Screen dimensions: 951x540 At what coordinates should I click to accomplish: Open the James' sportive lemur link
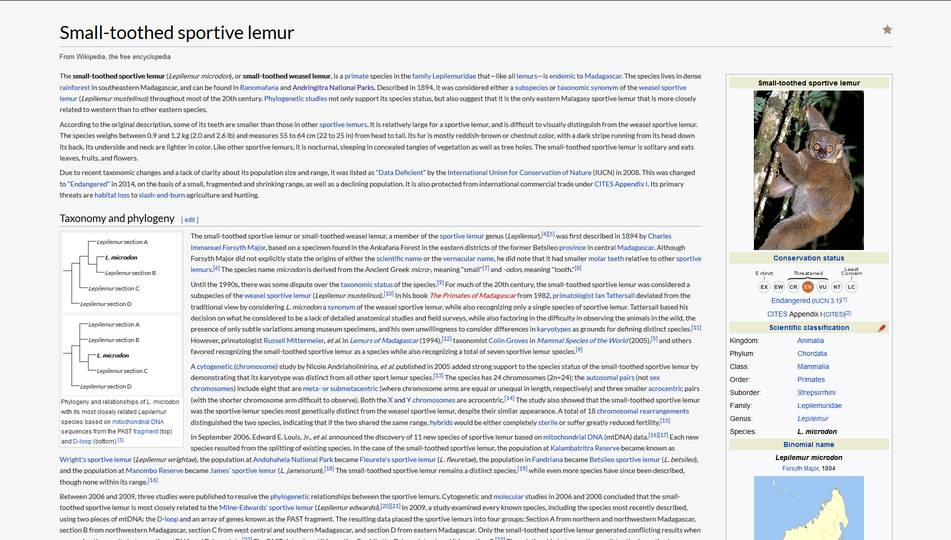[x=243, y=470]
